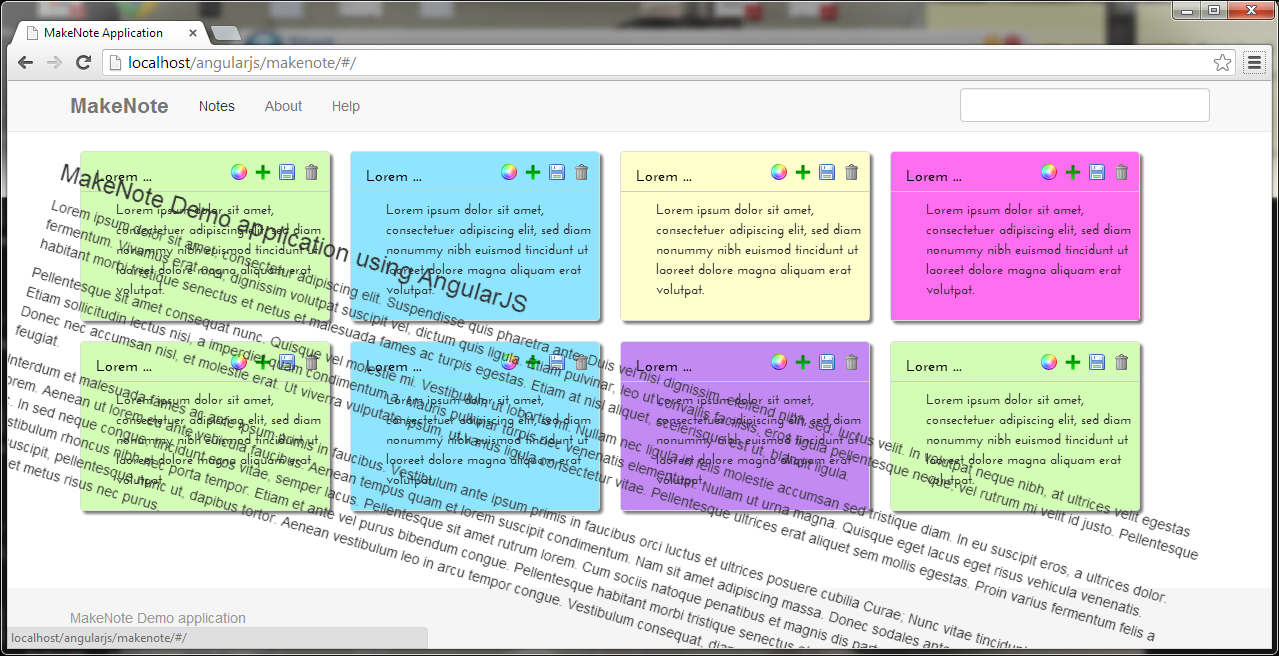Delete the top-row blue note

581,172
